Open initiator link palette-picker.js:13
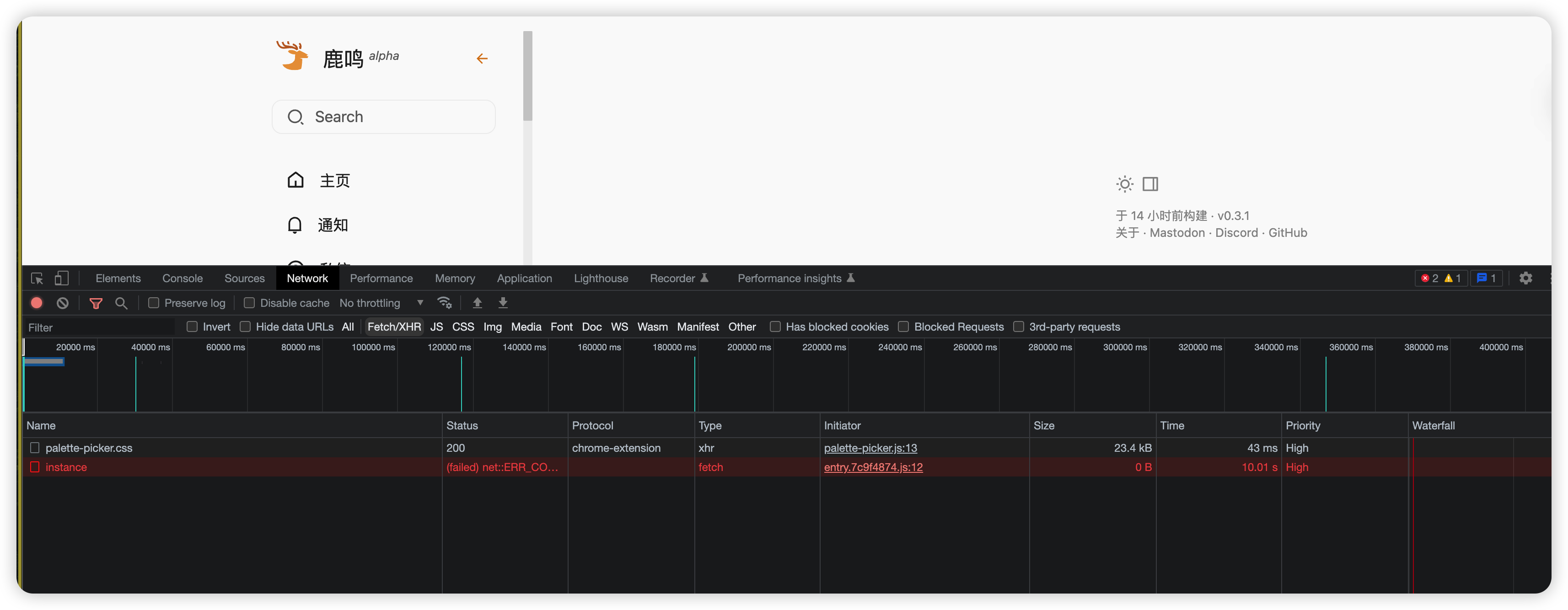 870,448
